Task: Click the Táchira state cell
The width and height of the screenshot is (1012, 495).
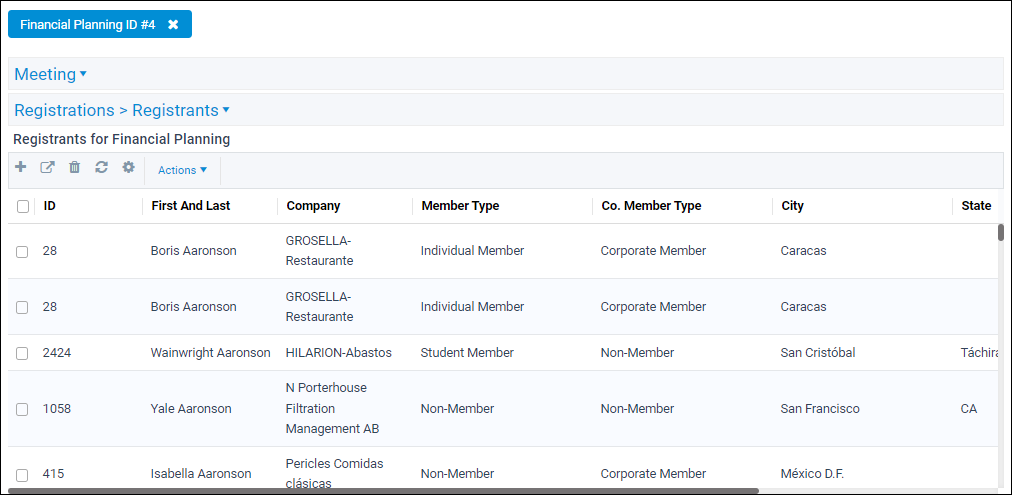Action: (980, 353)
